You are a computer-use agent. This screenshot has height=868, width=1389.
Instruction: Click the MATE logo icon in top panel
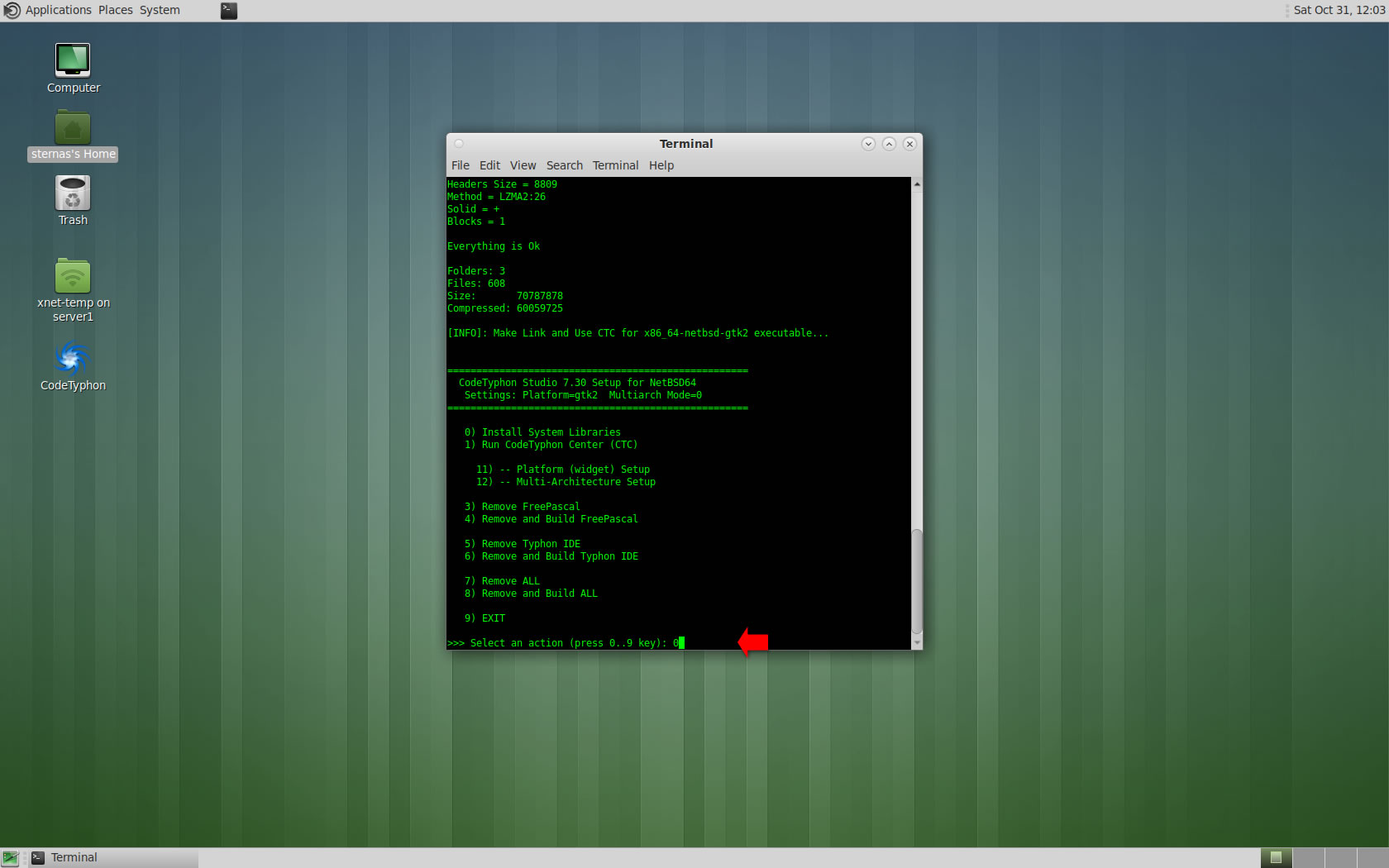pos(12,11)
